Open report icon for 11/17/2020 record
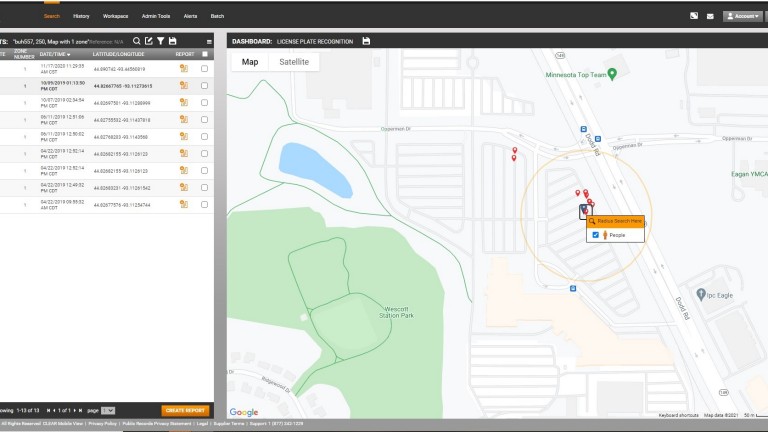This screenshot has height=432, width=768. 184,69
